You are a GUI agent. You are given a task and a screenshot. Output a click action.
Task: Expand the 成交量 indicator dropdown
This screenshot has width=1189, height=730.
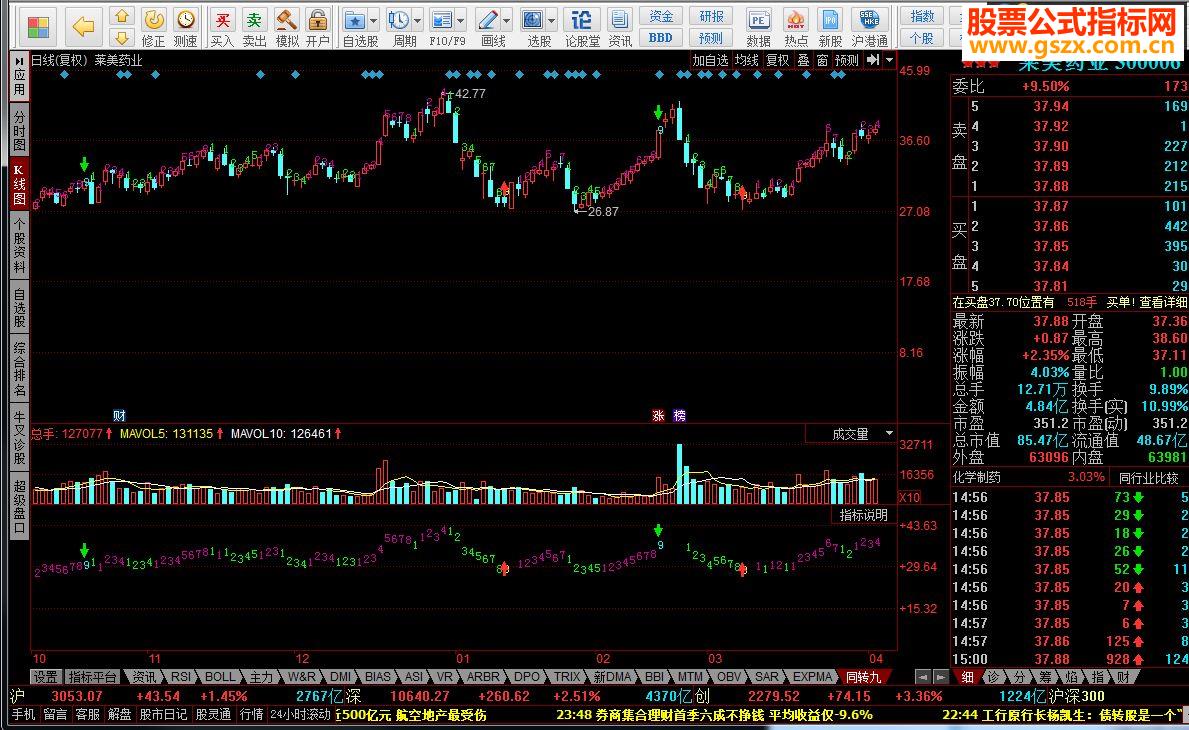[x=889, y=434]
